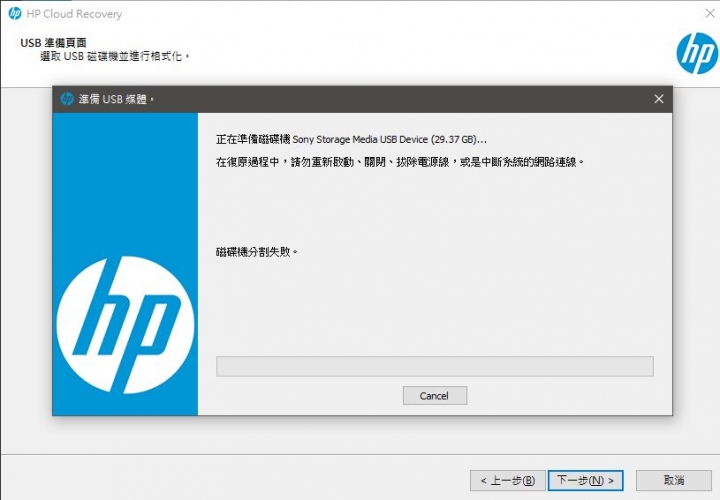Click the 下一步(N) next button

(x=585, y=480)
